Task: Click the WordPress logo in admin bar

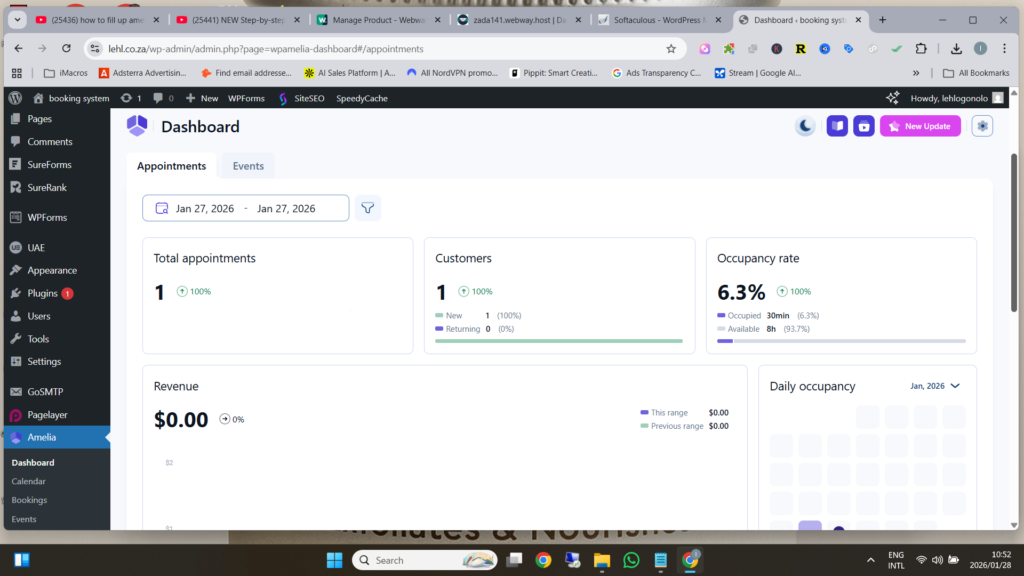Action: tap(15, 98)
